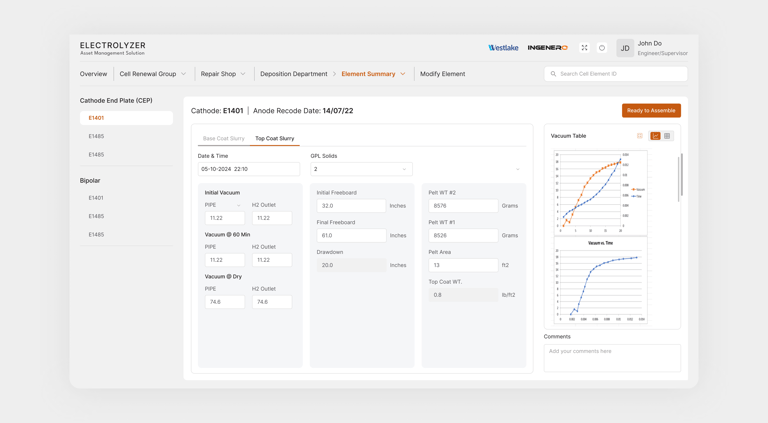The width and height of the screenshot is (768, 423).
Task: Expand the Cell Renewal Group menu
Action: click(x=153, y=74)
